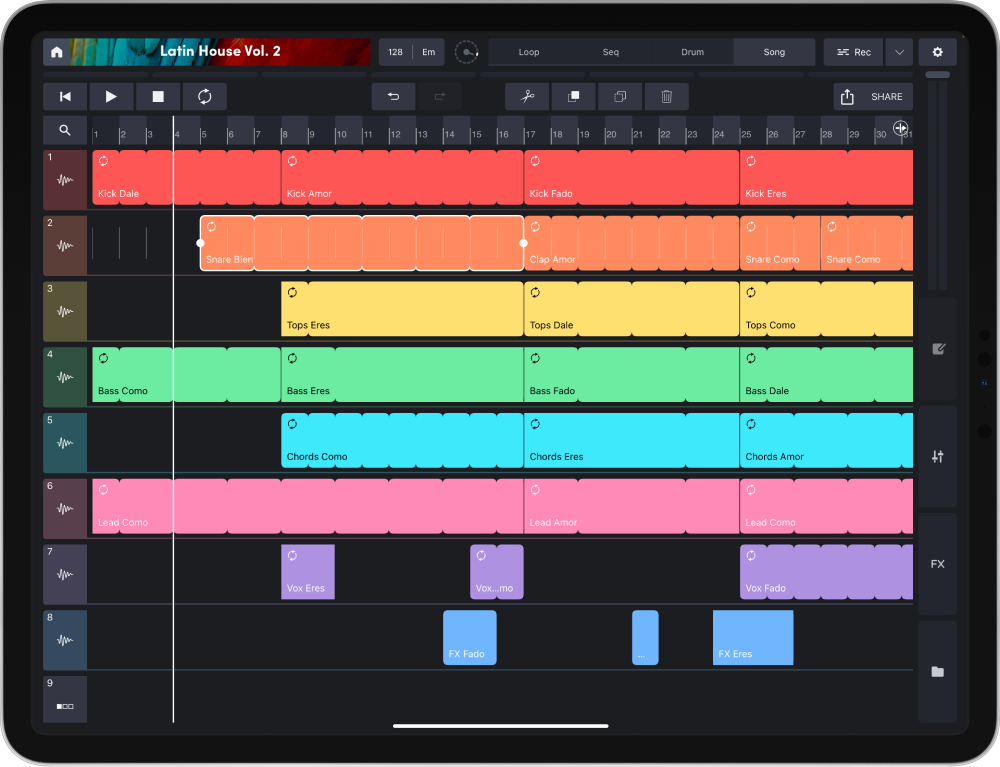Viewport: 1000px width, 767px height.
Task: Open the file browser folder icon
Action: pyautogui.click(x=937, y=672)
